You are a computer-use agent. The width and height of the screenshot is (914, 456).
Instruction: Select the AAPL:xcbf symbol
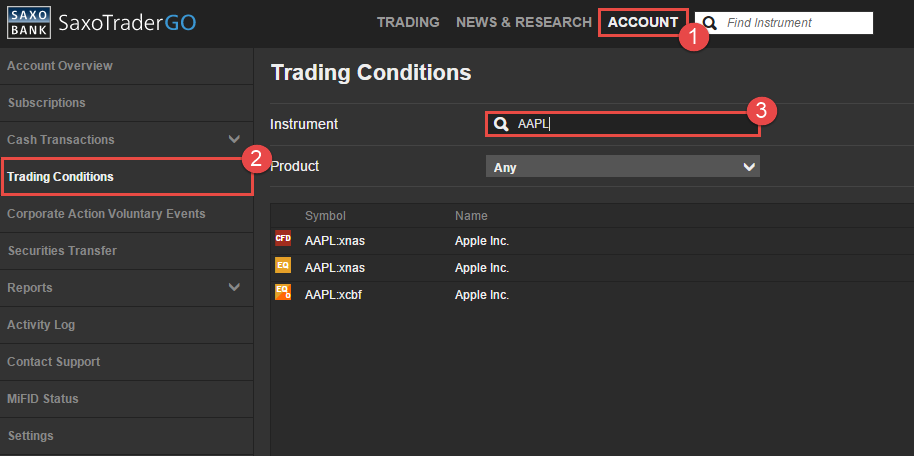(x=333, y=295)
